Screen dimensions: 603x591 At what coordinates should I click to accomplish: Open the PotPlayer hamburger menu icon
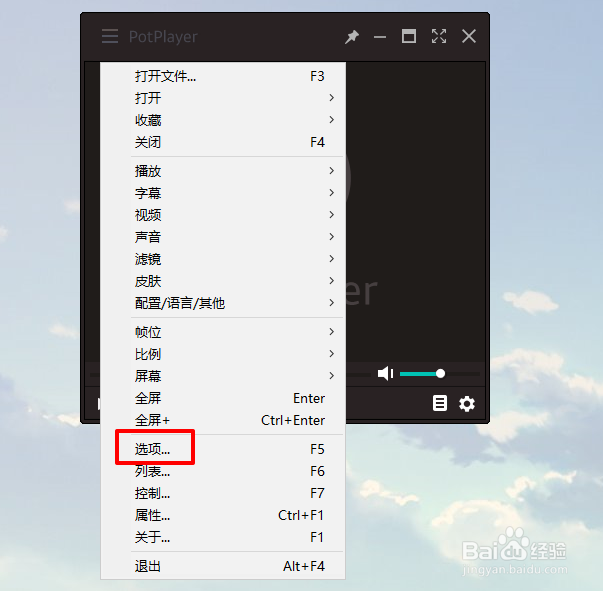[110, 36]
